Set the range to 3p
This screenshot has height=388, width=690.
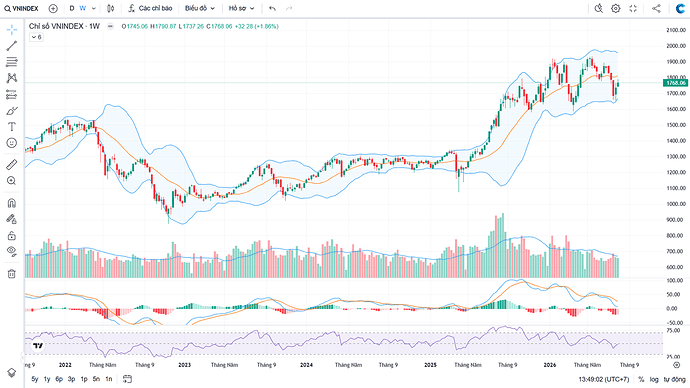[x=71, y=379]
